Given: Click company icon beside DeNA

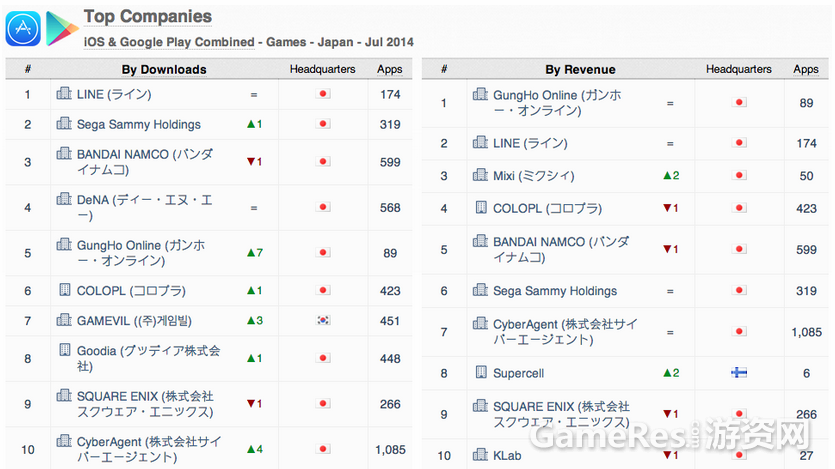Looking at the screenshot, I should tap(64, 199).
